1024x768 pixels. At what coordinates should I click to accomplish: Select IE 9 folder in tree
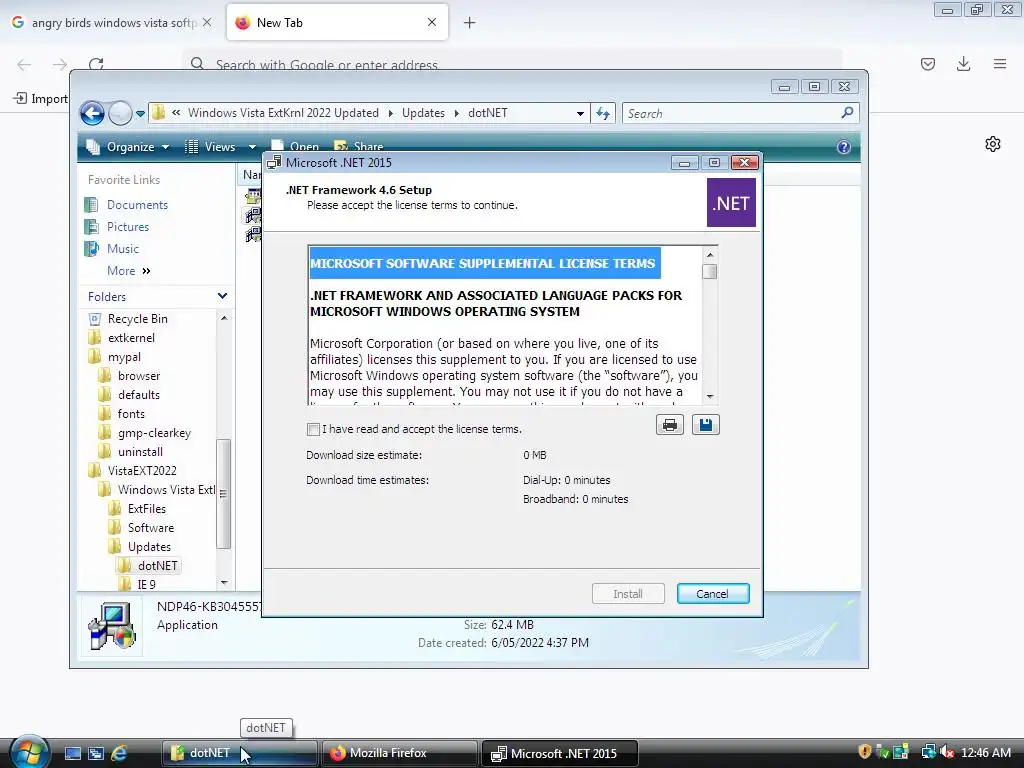pyautogui.click(x=146, y=584)
